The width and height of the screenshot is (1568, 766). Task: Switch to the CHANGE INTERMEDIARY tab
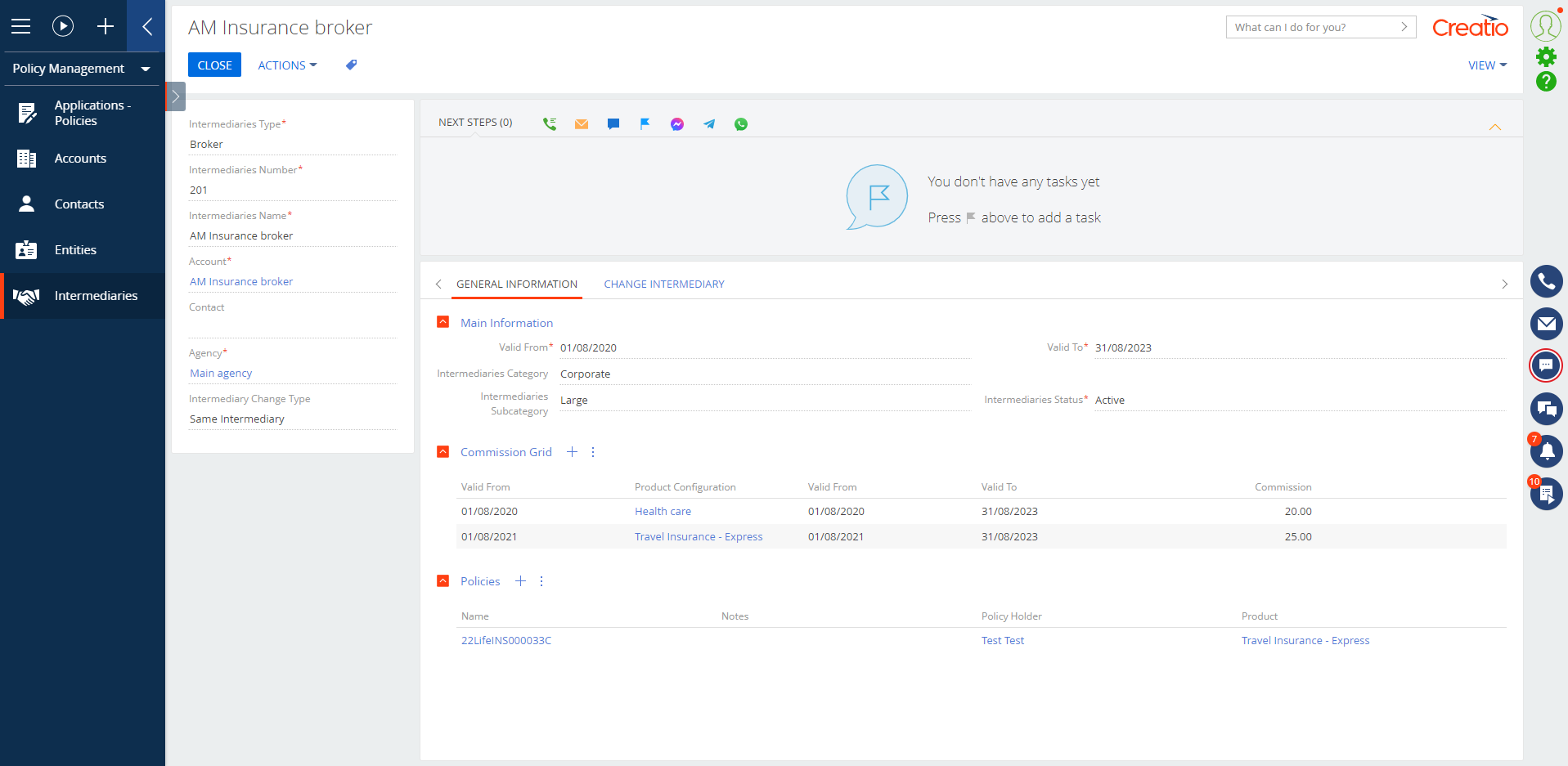tap(663, 284)
